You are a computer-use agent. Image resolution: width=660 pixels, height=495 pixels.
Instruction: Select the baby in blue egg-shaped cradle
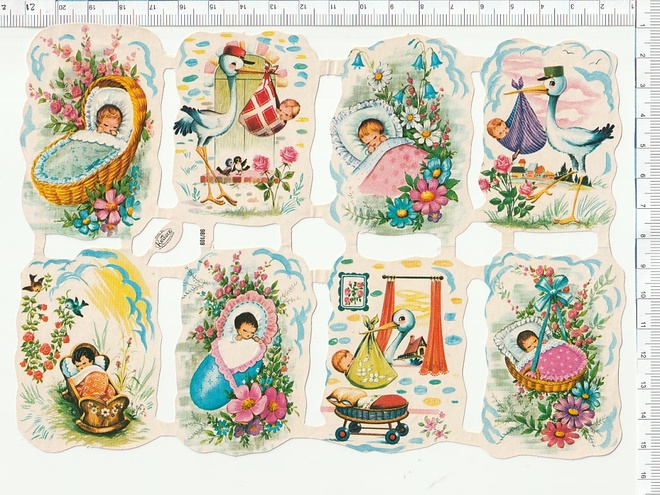point(244,351)
